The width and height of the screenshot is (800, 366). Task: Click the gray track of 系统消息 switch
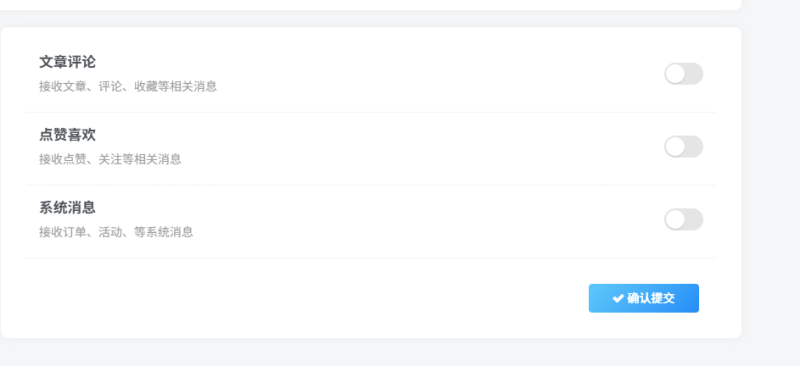[x=694, y=219]
